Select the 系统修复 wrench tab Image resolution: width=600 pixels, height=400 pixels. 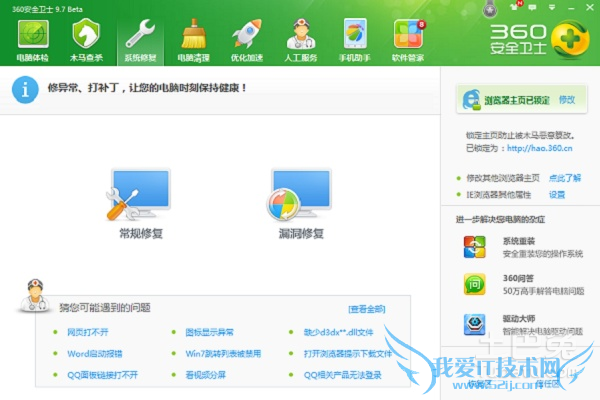(140, 41)
